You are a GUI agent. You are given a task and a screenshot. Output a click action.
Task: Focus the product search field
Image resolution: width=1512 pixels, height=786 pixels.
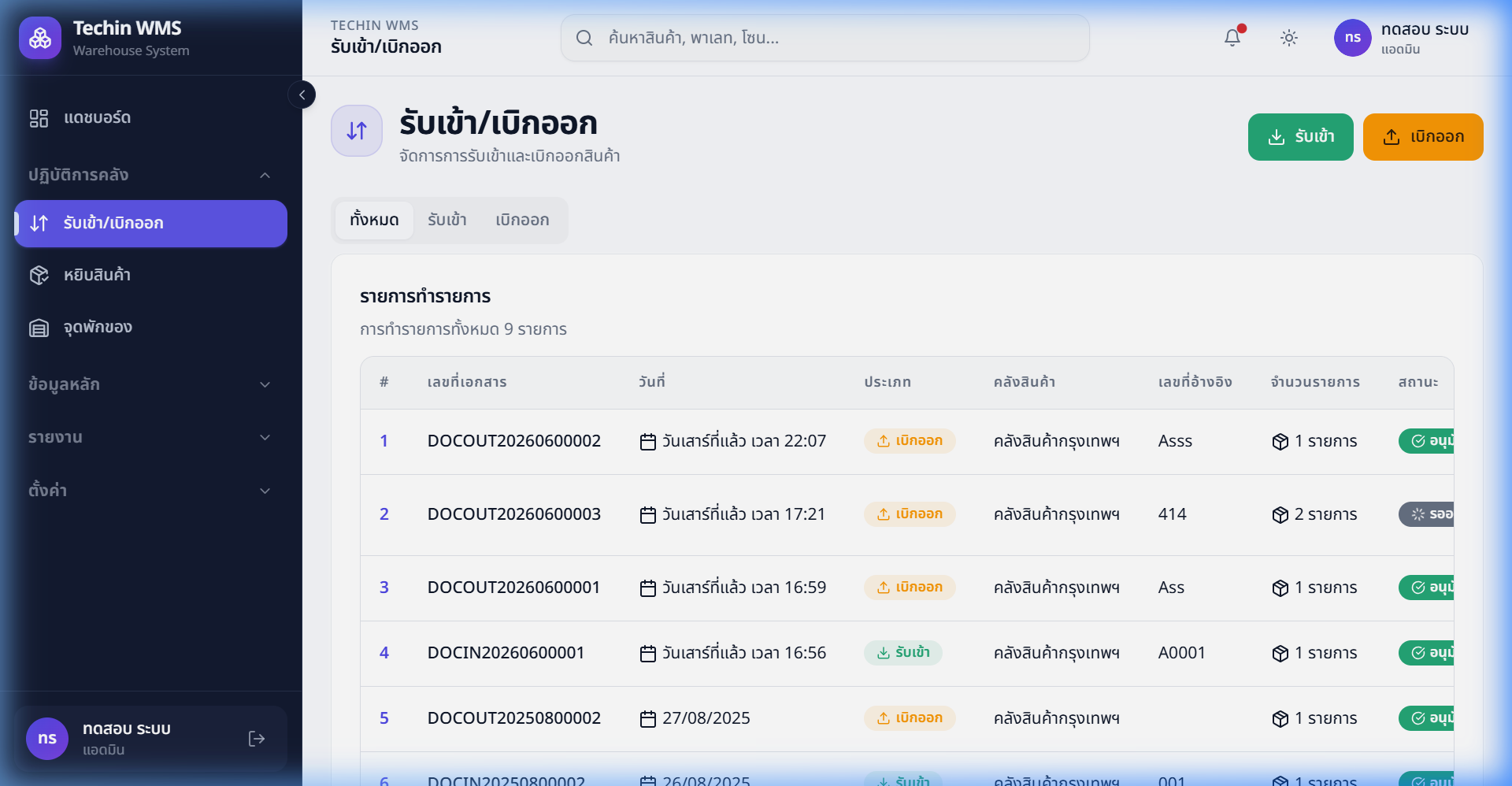pyautogui.click(x=825, y=38)
